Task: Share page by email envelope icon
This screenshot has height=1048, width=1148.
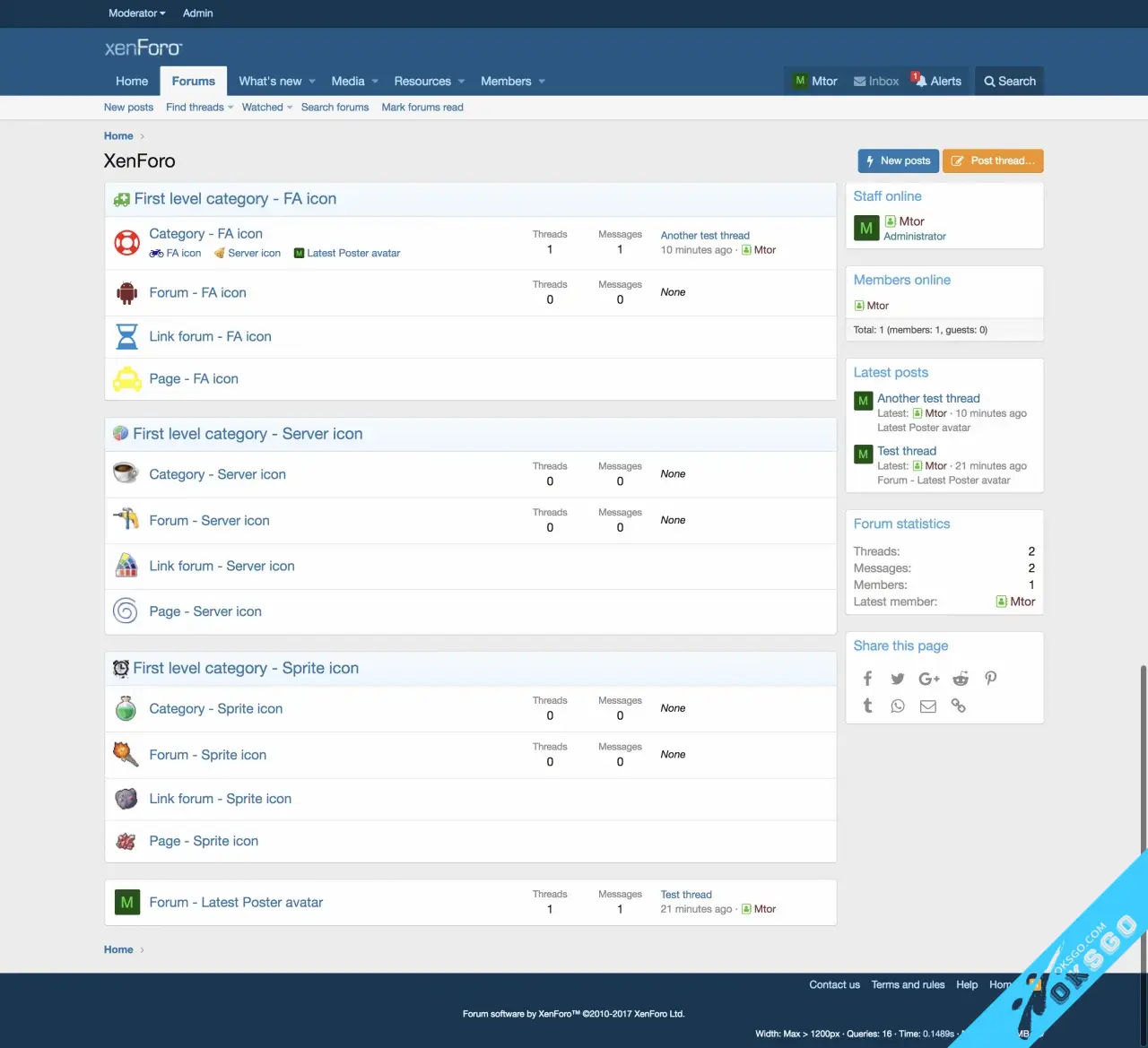Action: pos(928,706)
